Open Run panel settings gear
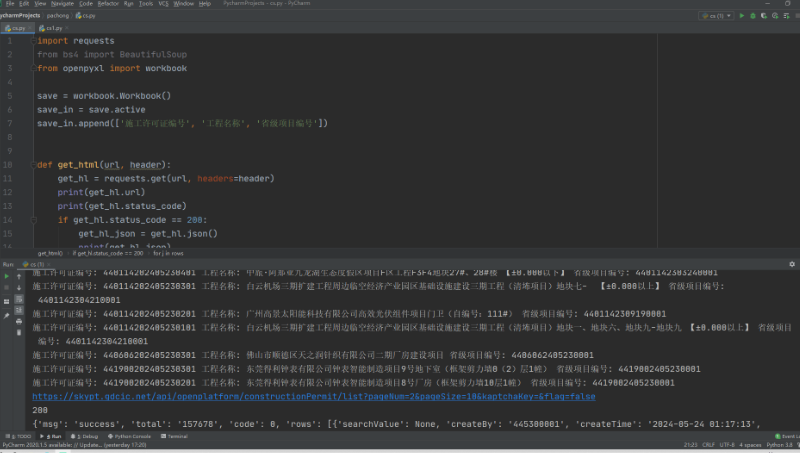Viewport: 800px width, 453px height. 792,264
